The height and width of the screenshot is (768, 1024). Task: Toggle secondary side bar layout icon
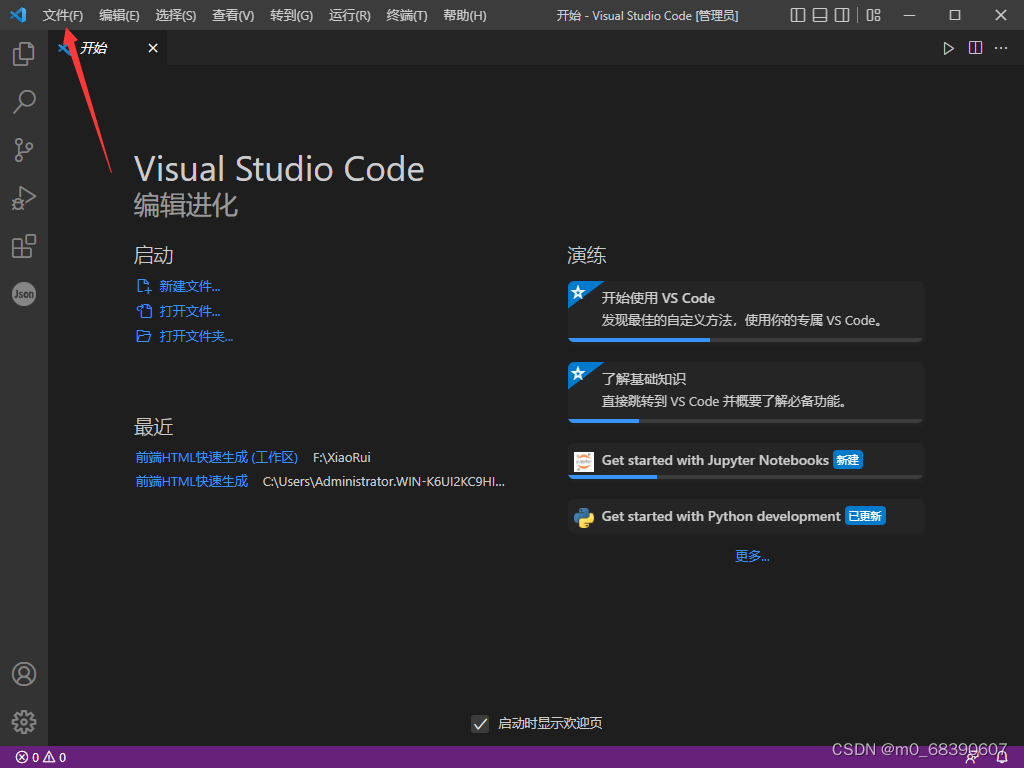pyautogui.click(x=842, y=15)
